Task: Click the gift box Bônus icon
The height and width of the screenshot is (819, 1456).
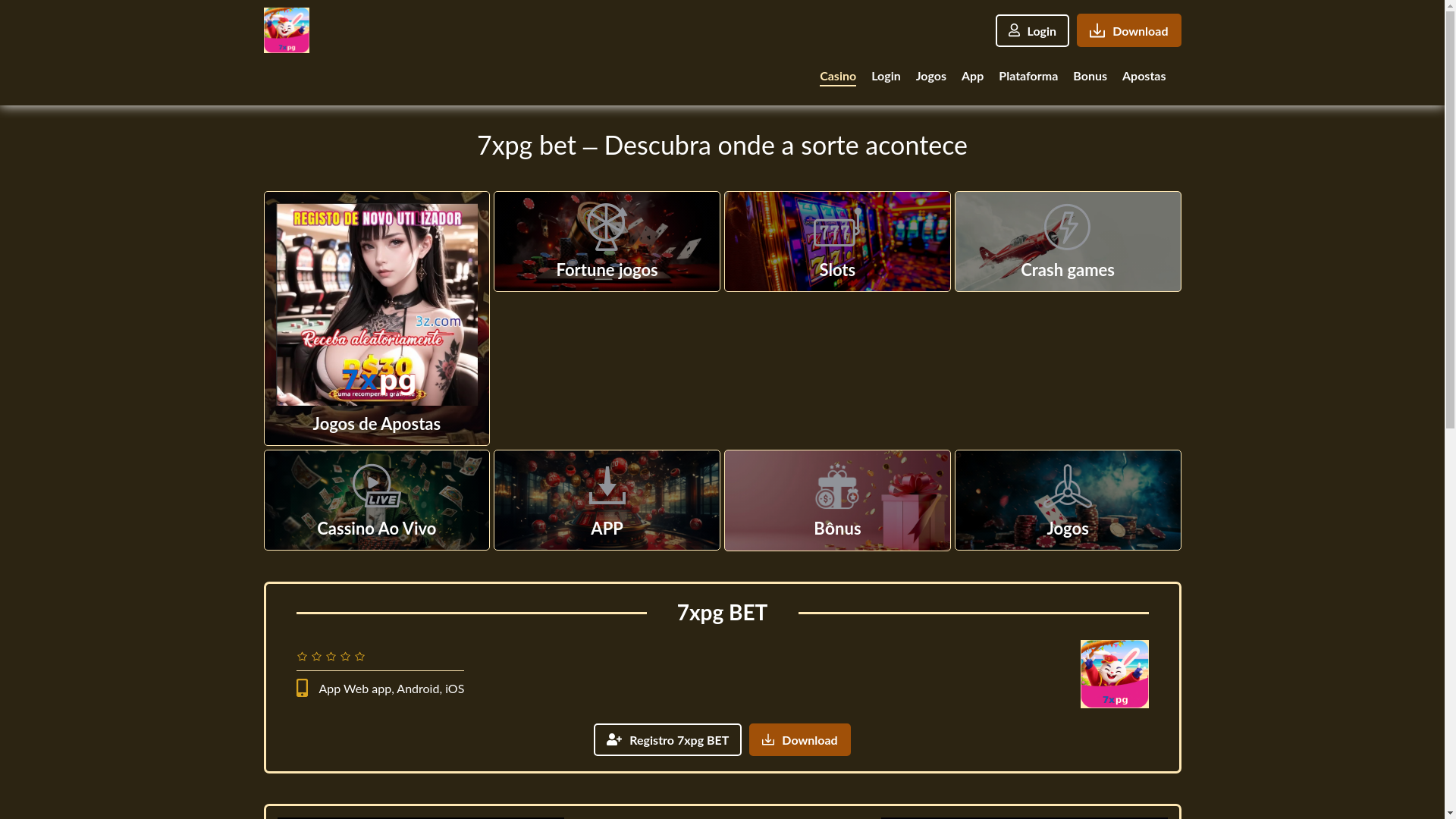Action: pyautogui.click(x=837, y=486)
